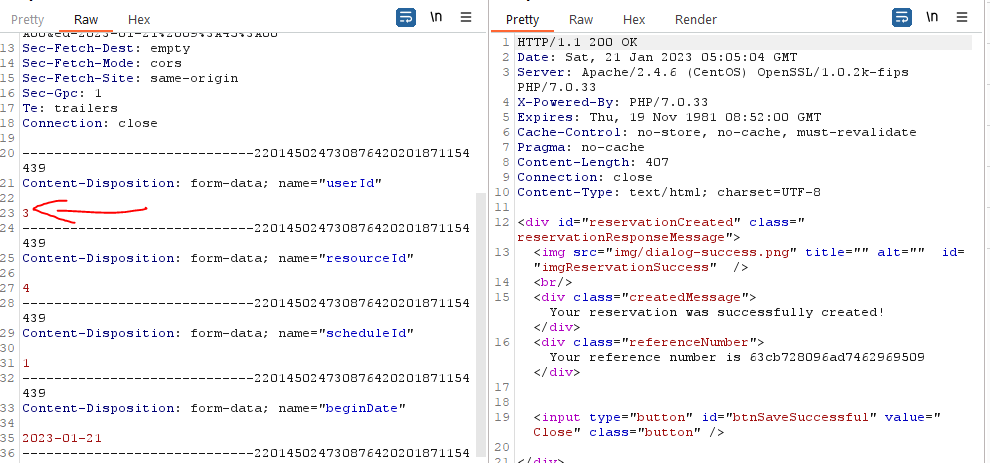
Task: Open the request Hex tab
Action: click(139, 19)
